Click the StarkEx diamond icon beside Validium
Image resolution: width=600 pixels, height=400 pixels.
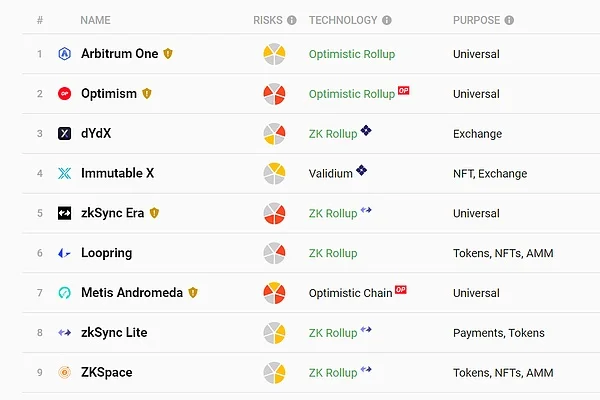click(x=362, y=171)
